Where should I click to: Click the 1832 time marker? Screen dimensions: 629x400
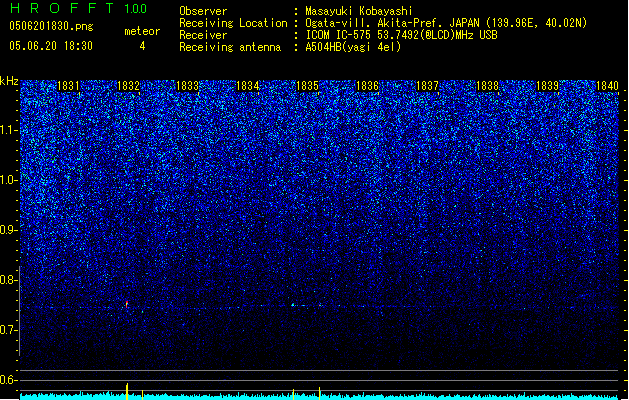[x=128, y=86]
